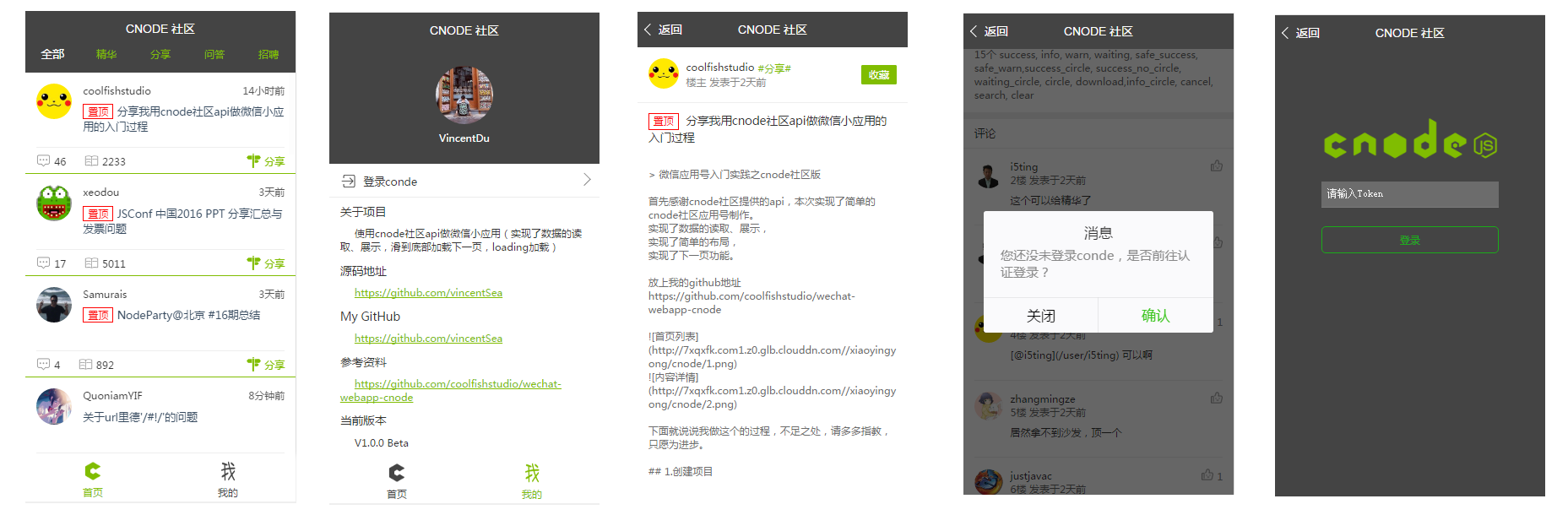Go back with 返回 on login screen

pyautogui.click(x=1301, y=33)
